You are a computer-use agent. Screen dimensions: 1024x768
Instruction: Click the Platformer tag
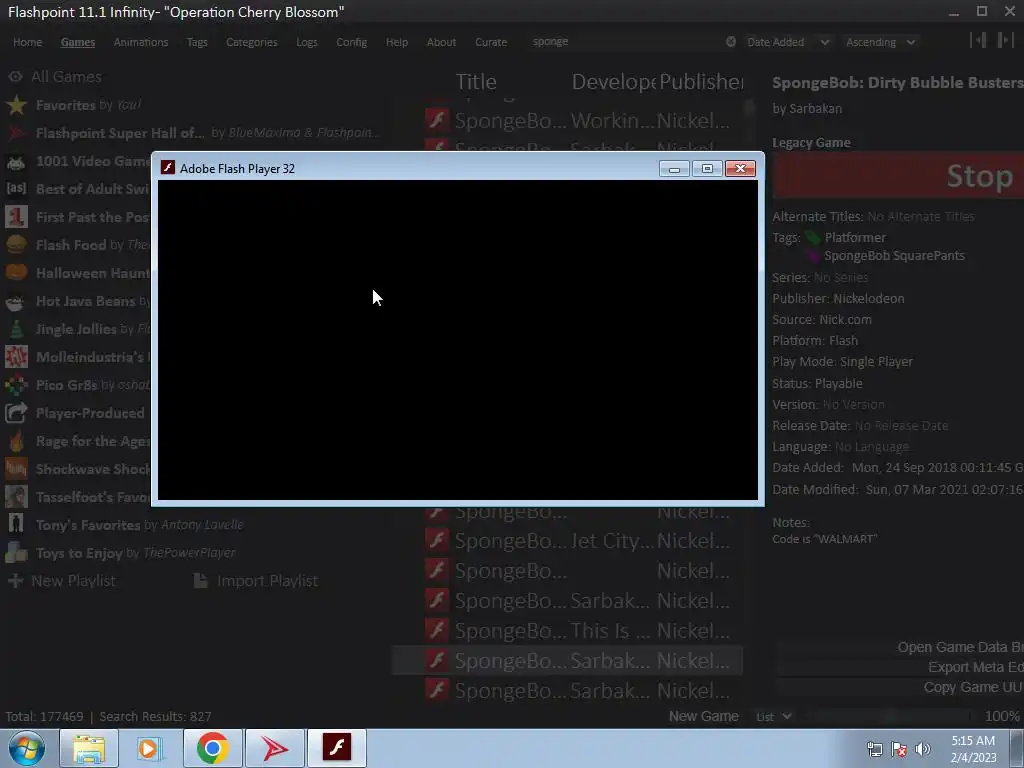(x=854, y=238)
